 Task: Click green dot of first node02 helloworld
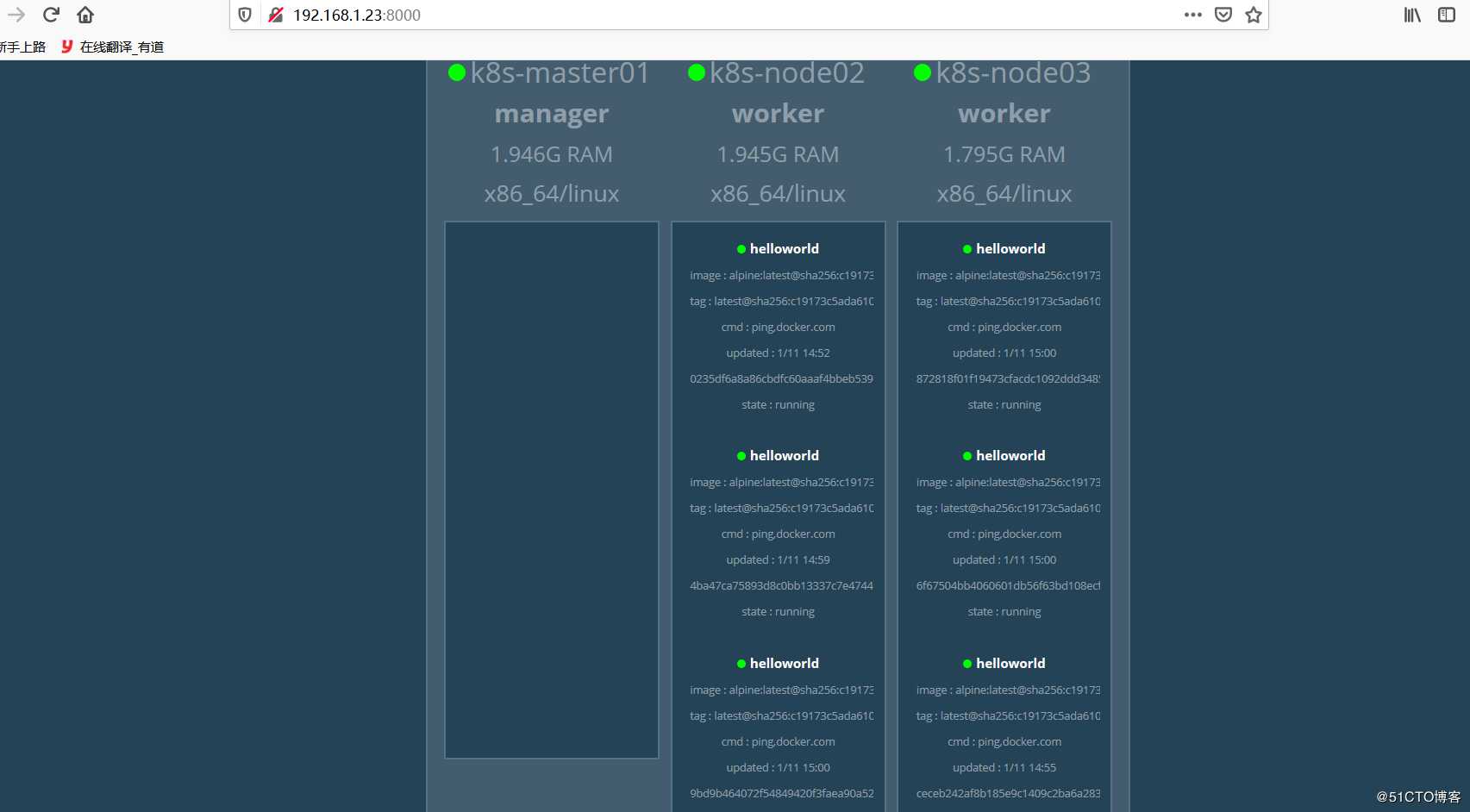point(741,249)
